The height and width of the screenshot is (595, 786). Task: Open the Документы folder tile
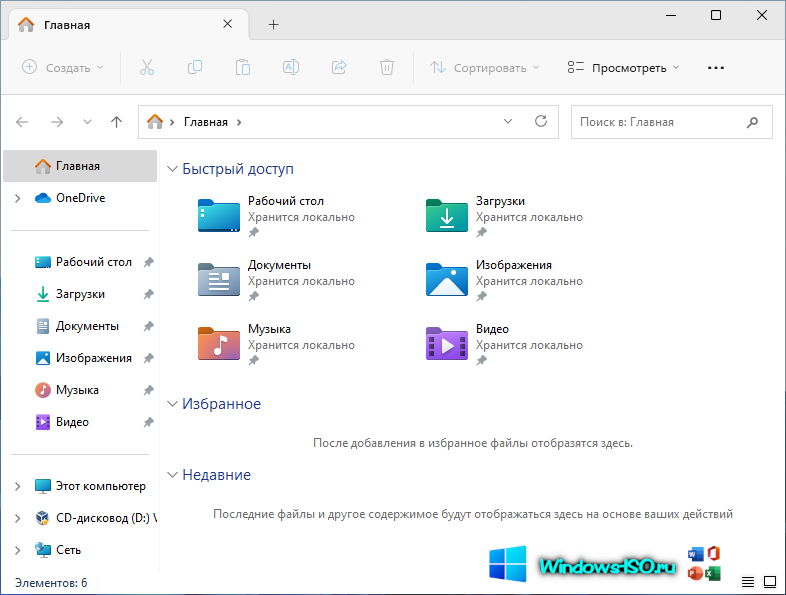pyautogui.click(x=277, y=280)
